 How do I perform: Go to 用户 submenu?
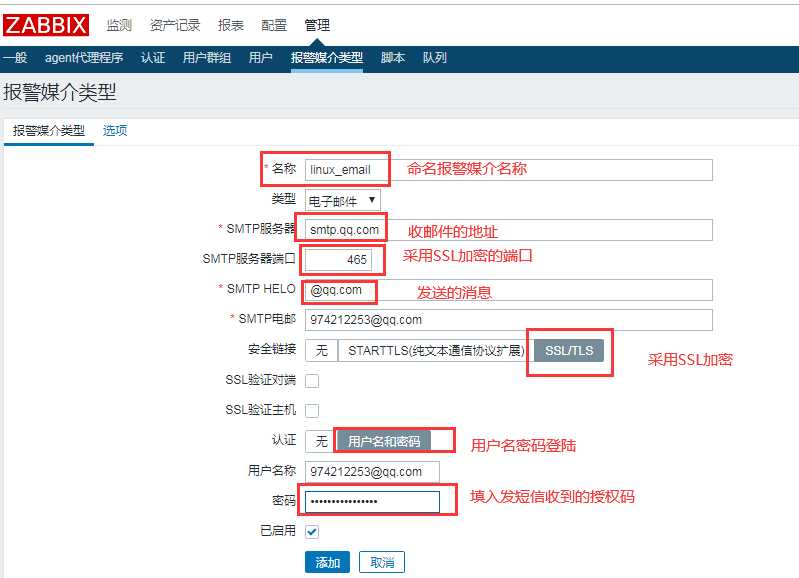260,58
